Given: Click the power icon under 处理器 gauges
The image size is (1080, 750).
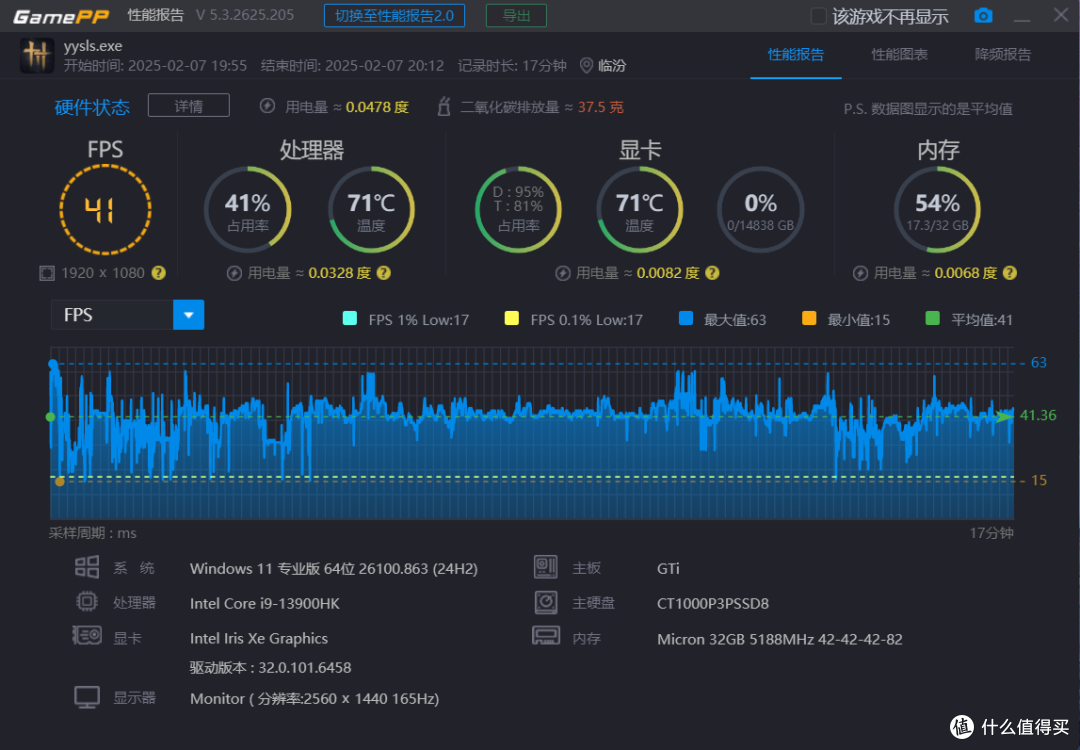Looking at the screenshot, I should click(x=234, y=273).
